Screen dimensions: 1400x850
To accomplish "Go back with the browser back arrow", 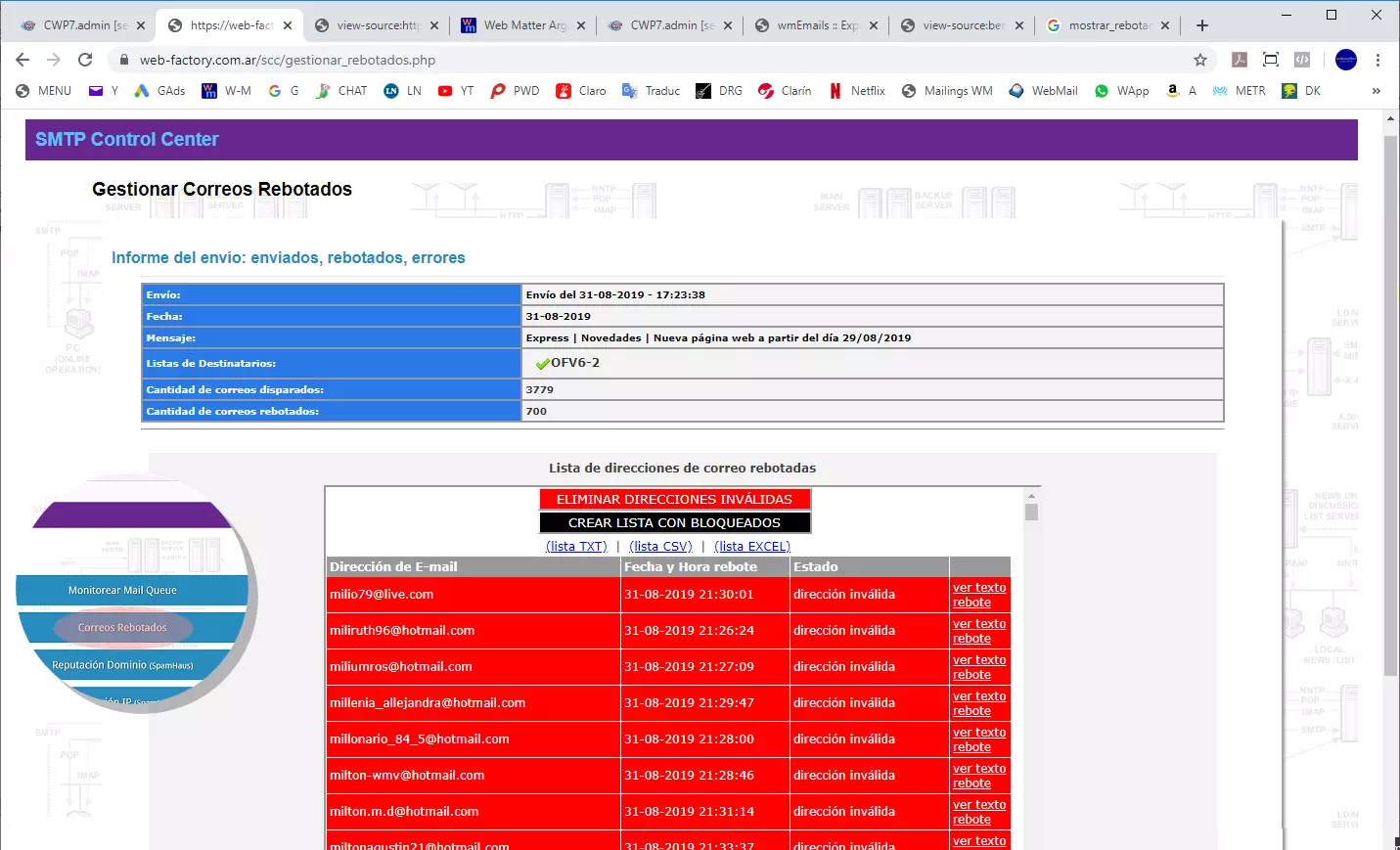I will pos(23,60).
